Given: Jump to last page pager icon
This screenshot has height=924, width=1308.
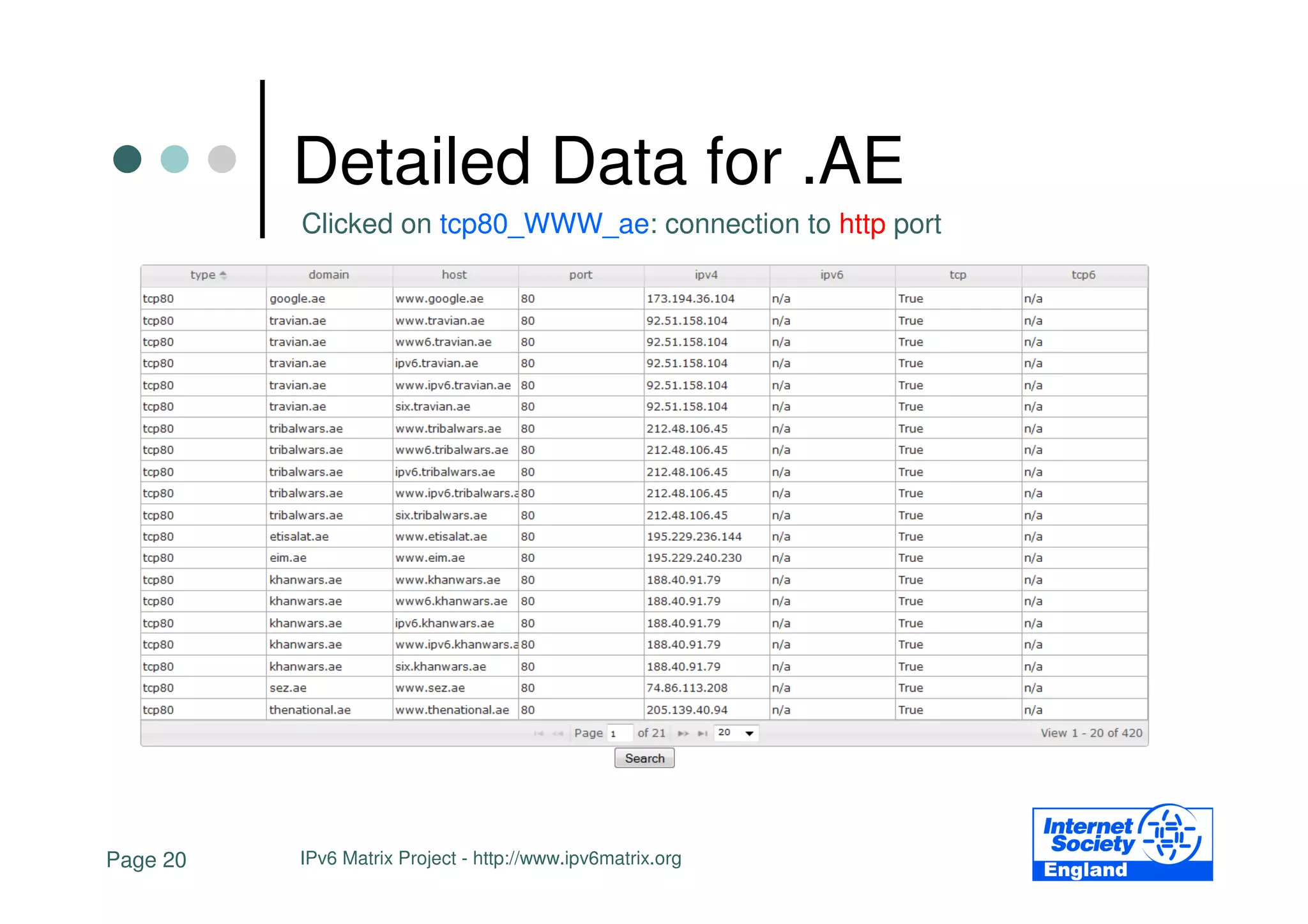Looking at the screenshot, I should coord(703,734).
